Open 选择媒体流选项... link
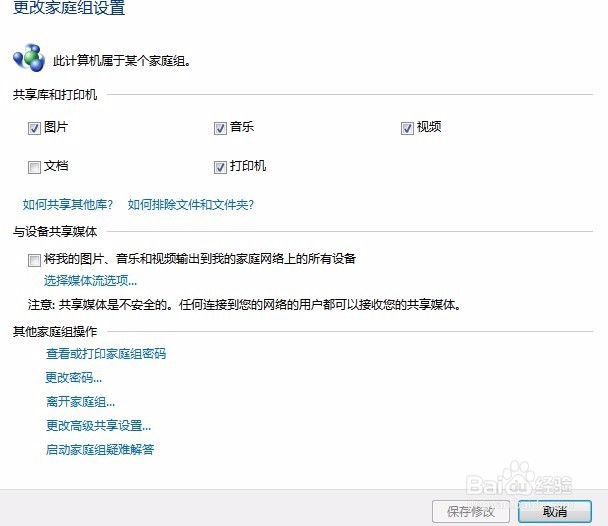Screen dimensions: 608x526 pos(90,280)
